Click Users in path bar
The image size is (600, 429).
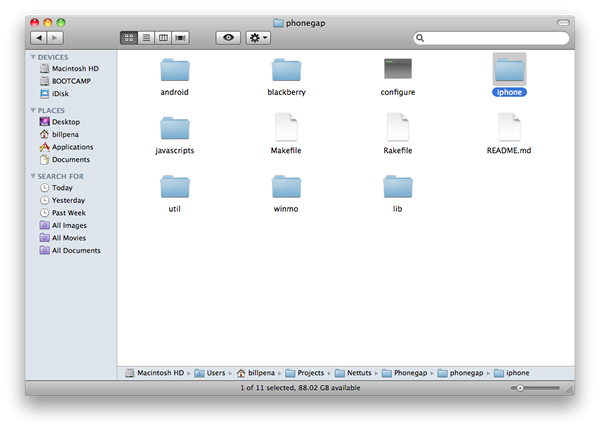[210, 373]
